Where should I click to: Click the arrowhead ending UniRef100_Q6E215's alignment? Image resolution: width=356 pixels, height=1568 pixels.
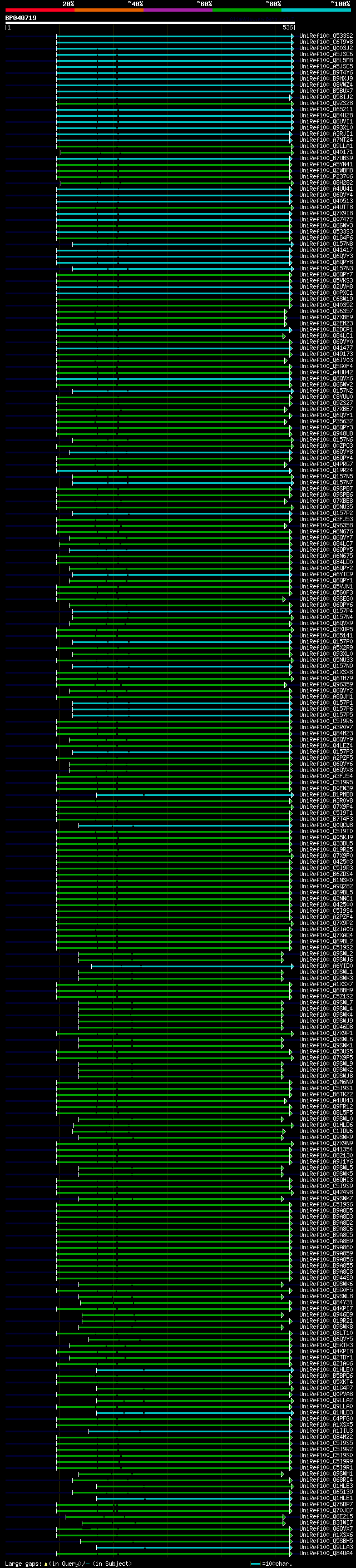click(x=284, y=1517)
